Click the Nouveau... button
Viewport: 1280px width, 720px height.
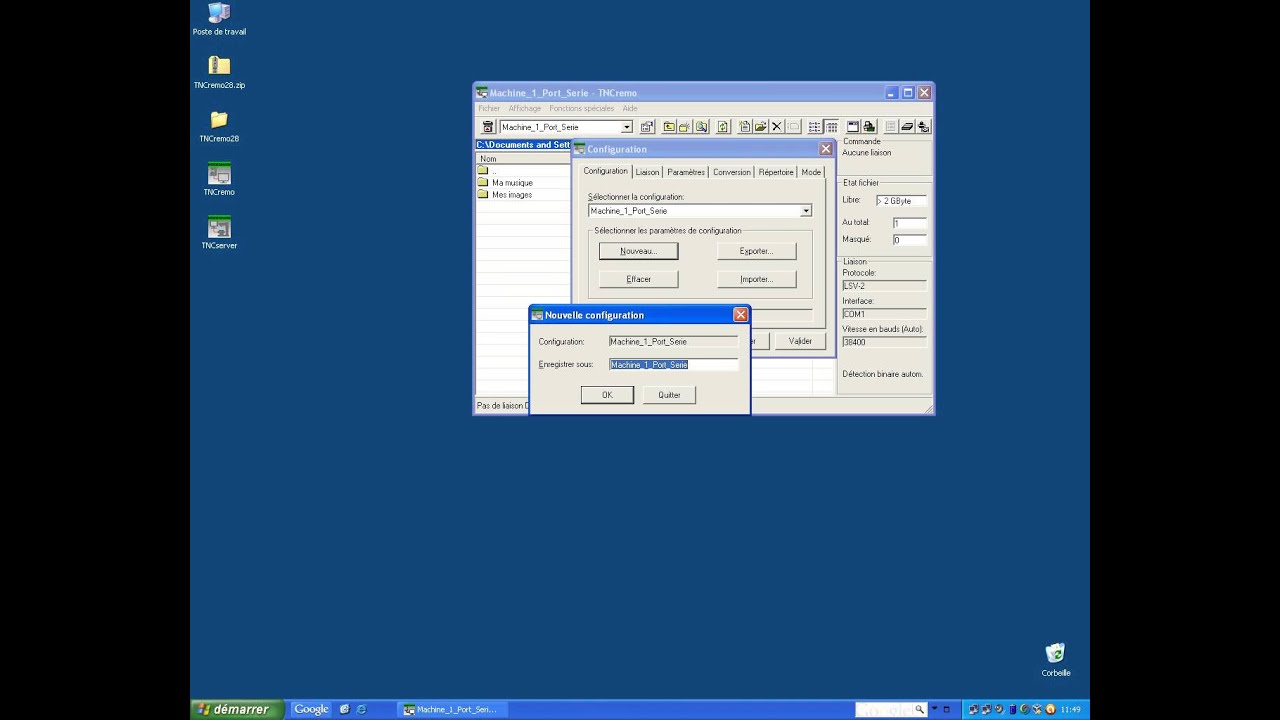[x=638, y=251]
